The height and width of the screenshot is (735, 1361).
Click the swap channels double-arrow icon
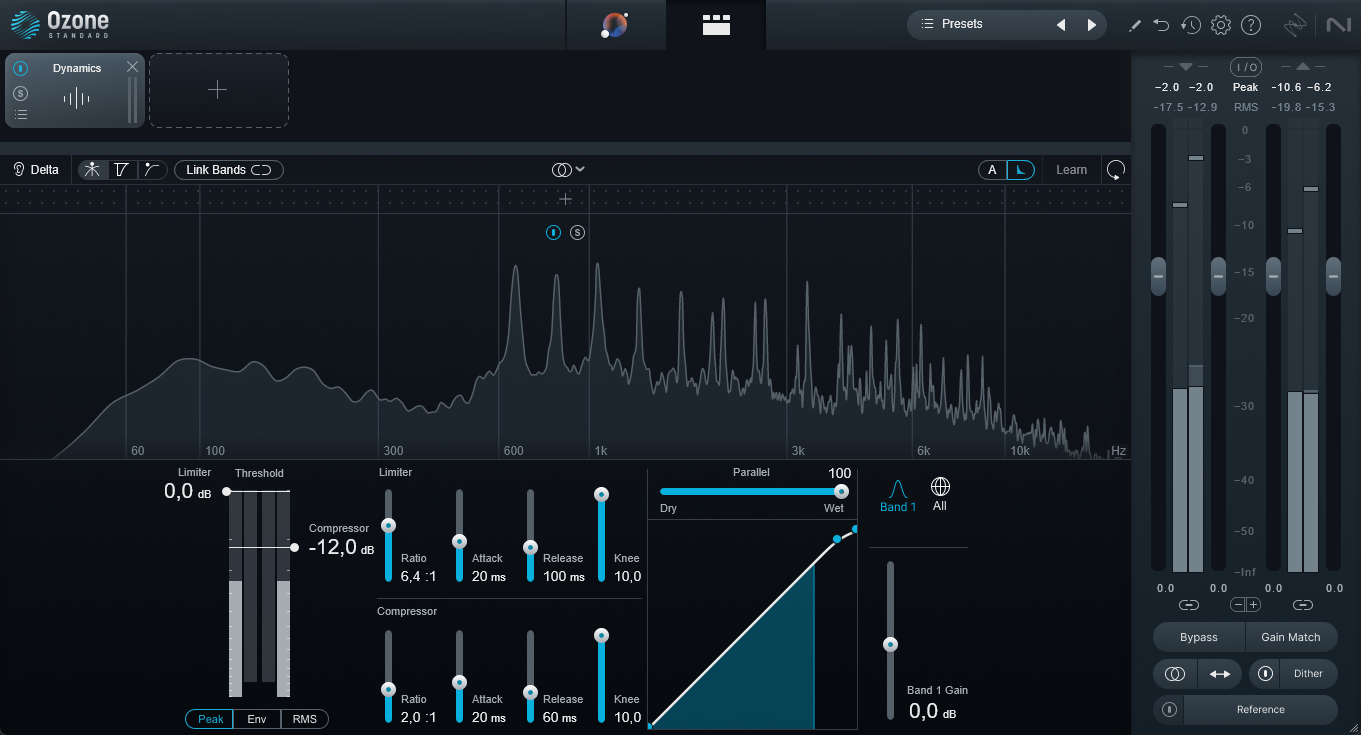click(x=1220, y=674)
